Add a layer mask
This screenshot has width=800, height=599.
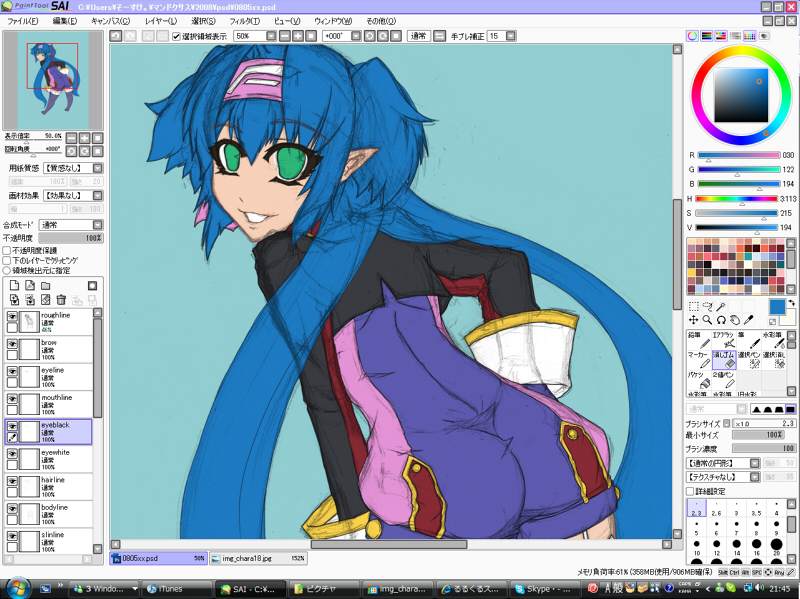92,285
